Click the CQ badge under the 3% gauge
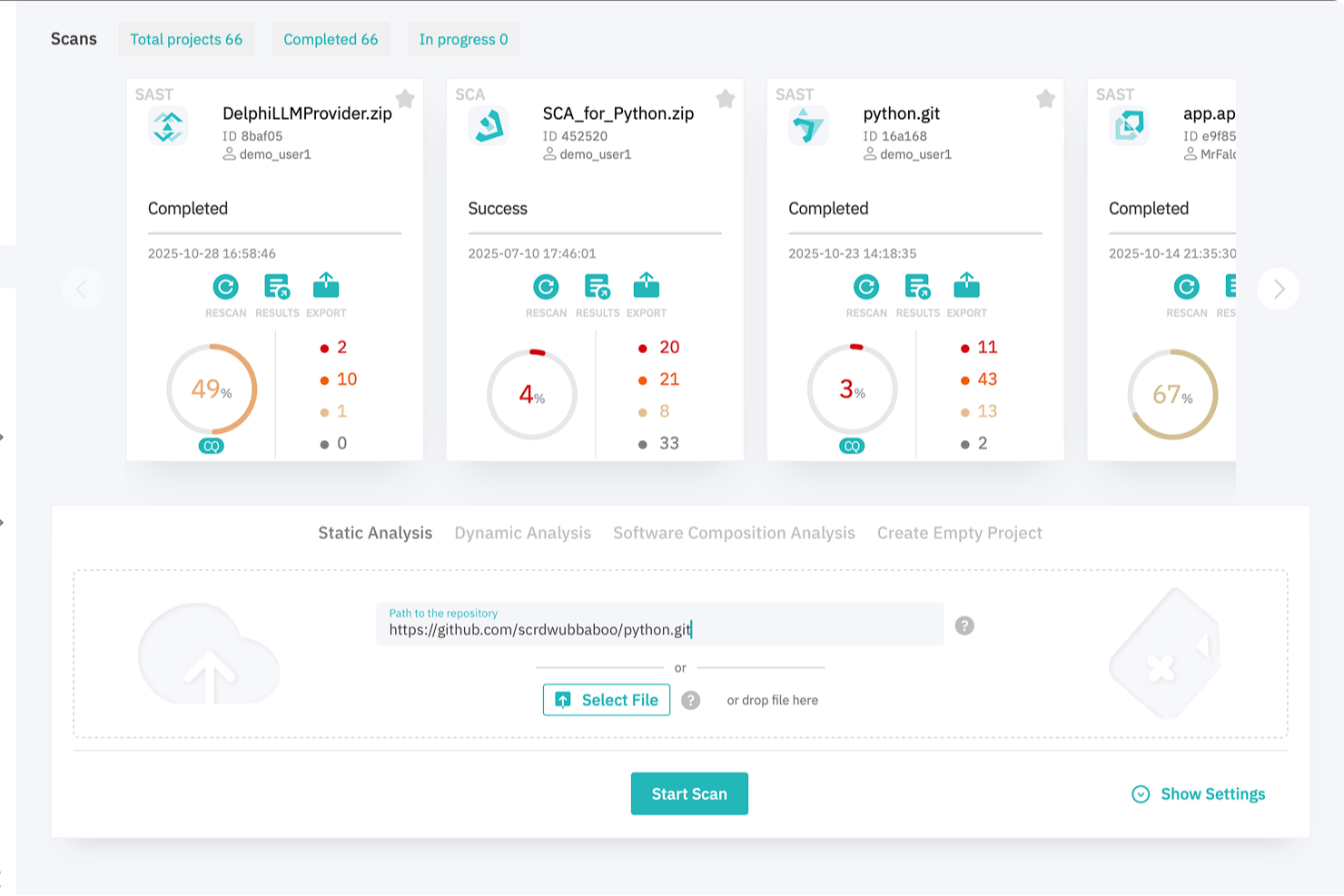 pyautogui.click(x=852, y=446)
